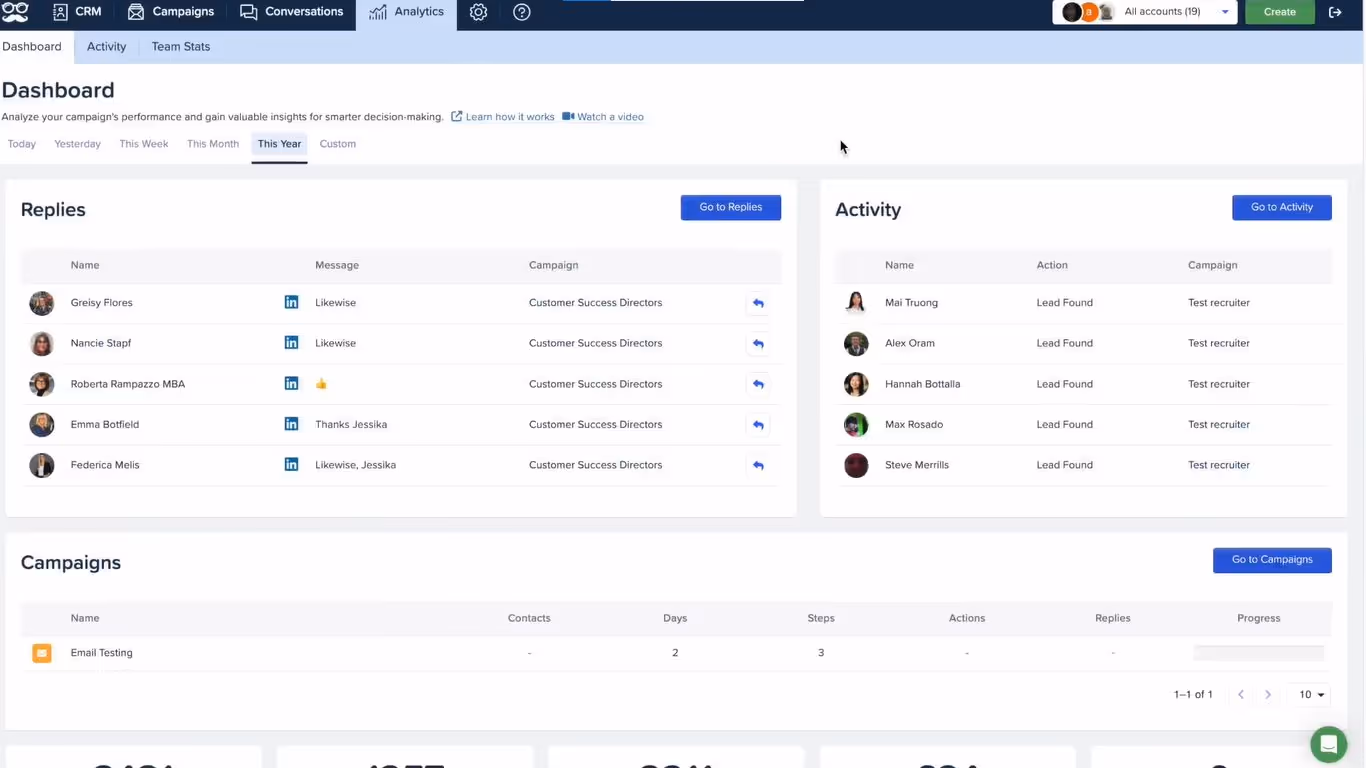Screen dimensions: 1366x768
Task: Click the Email Testing progress bar
Action: point(1258,652)
